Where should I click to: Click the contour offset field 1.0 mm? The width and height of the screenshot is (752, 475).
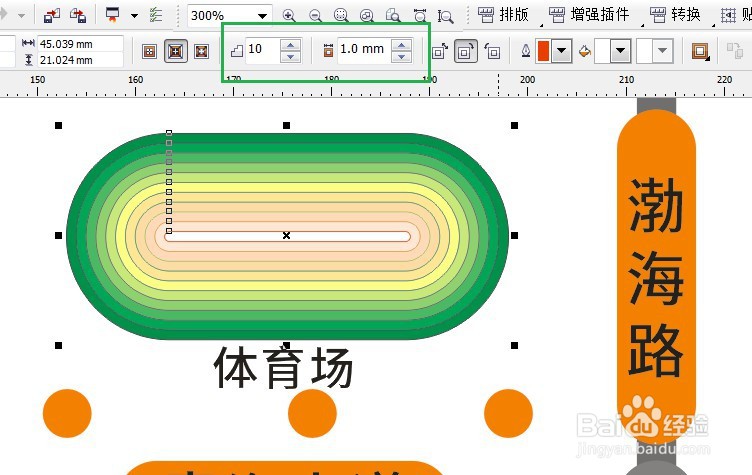[x=364, y=49]
